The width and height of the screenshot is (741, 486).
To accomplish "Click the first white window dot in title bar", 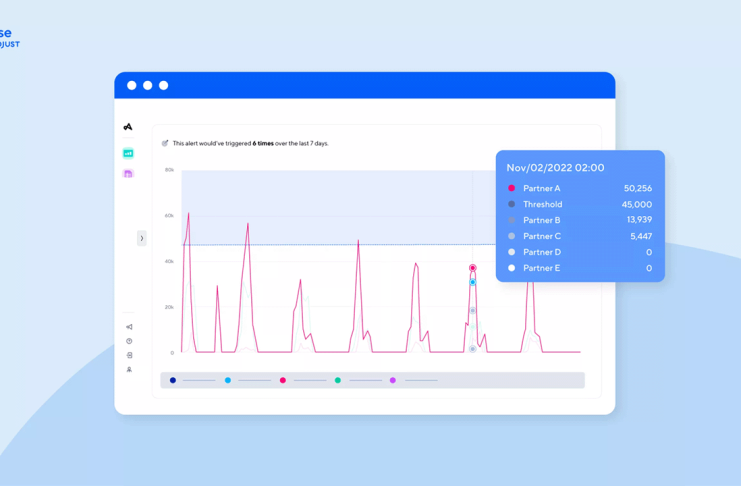I will [132, 86].
